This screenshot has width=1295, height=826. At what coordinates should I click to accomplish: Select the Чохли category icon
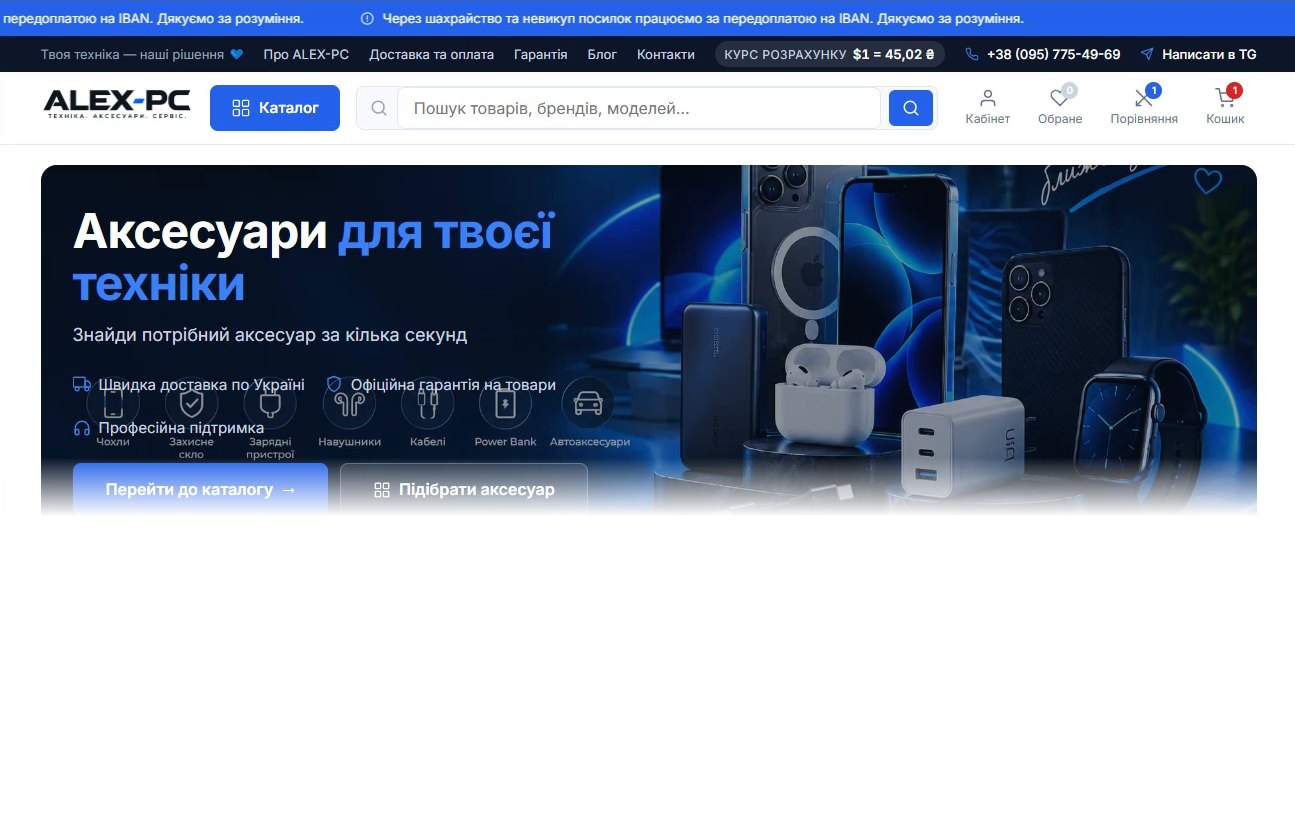click(113, 404)
